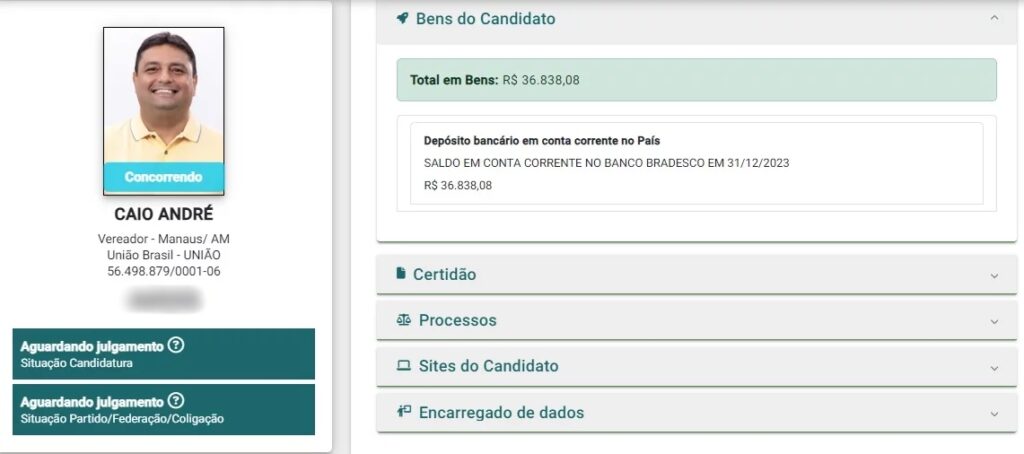This screenshot has width=1024, height=454.
Task: Click the Encarregado de dados heading
Action: coord(501,412)
